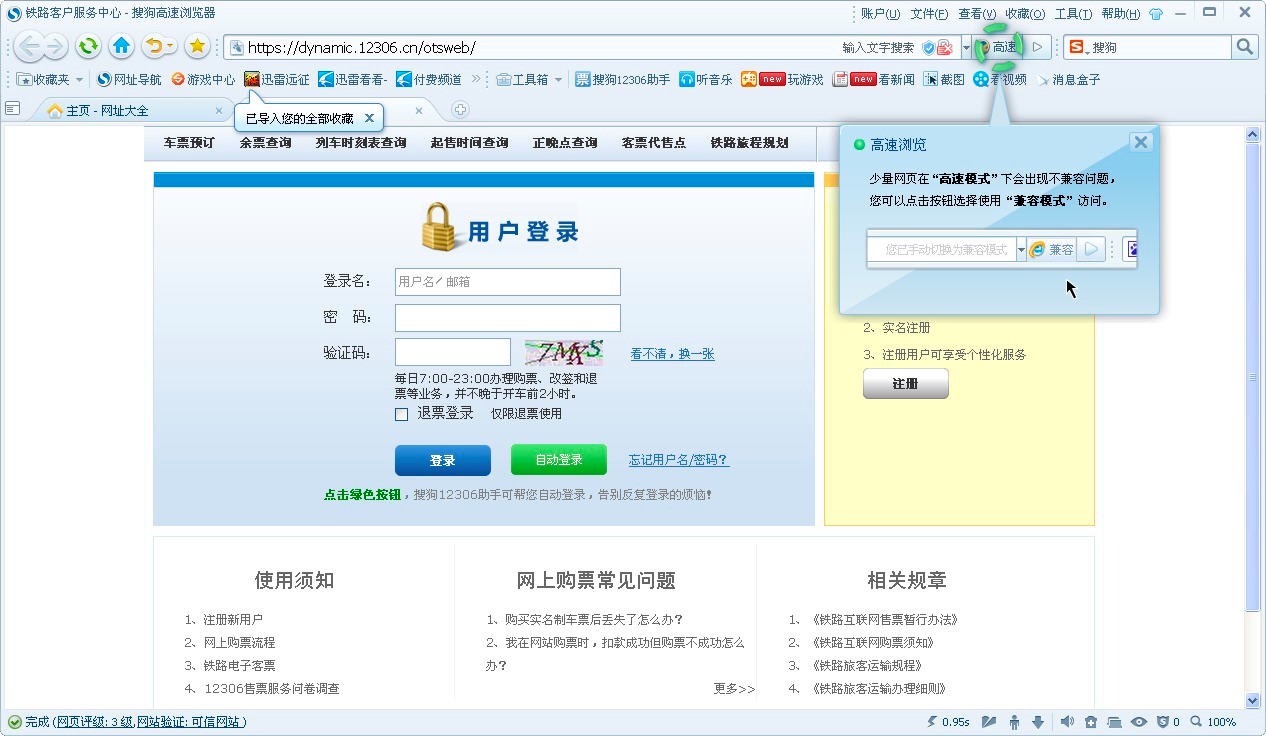Tick the 退票登录 checkbox
The width and height of the screenshot is (1266, 736).
[x=402, y=414]
